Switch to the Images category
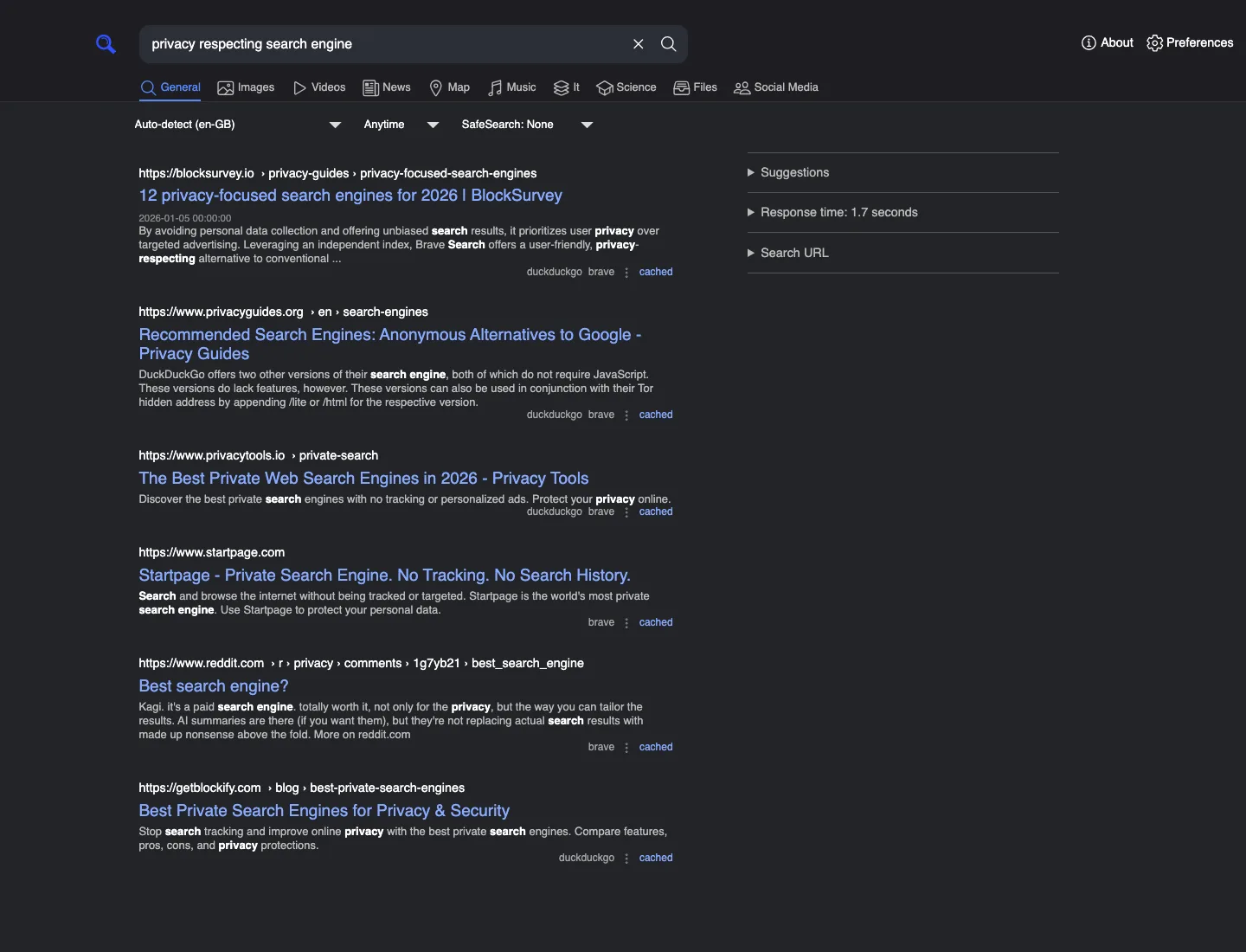This screenshot has width=1246, height=952. [x=246, y=87]
